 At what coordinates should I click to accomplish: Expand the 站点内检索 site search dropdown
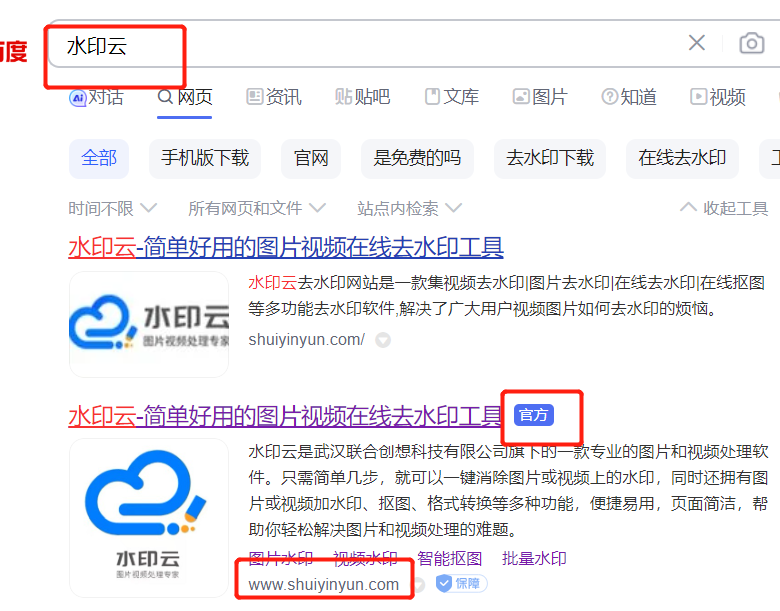(409, 208)
